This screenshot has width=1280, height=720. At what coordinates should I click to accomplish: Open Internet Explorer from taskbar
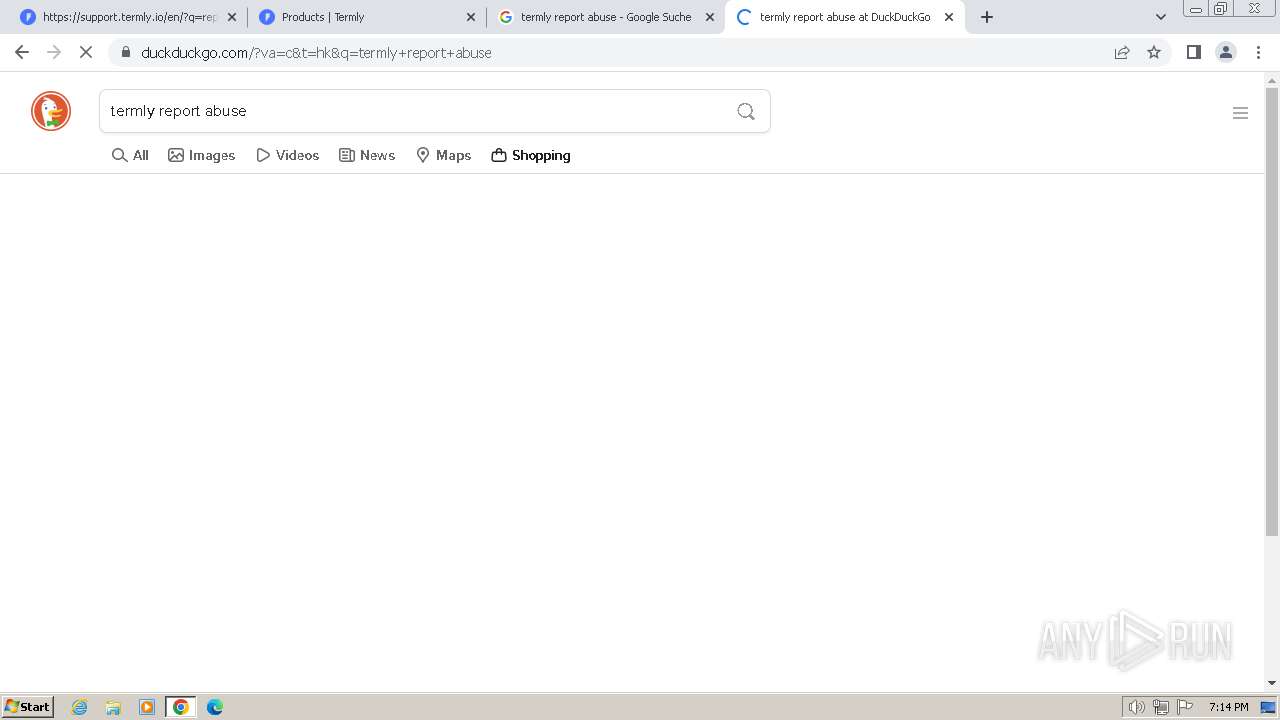pyautogui.click(x=80, y=707)
